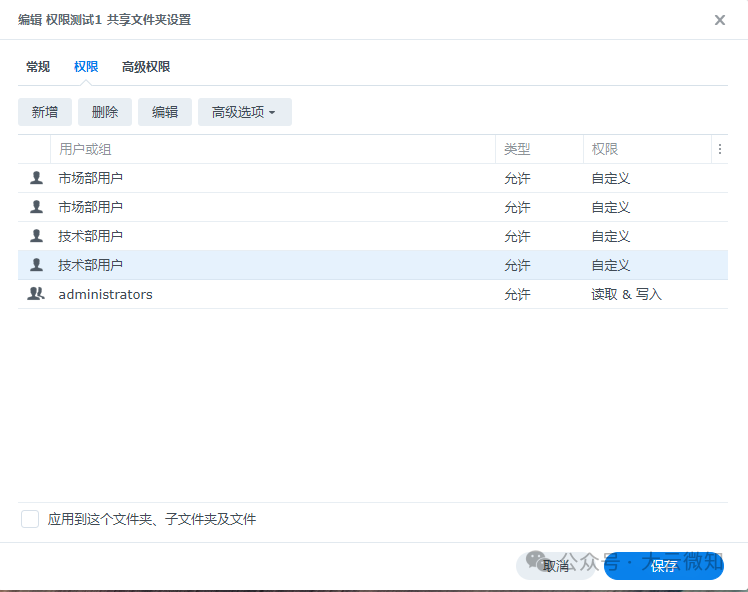This screenshot has width=748, height=592.
Task: Select the administrators row name
Action: (x=105, y=294)
